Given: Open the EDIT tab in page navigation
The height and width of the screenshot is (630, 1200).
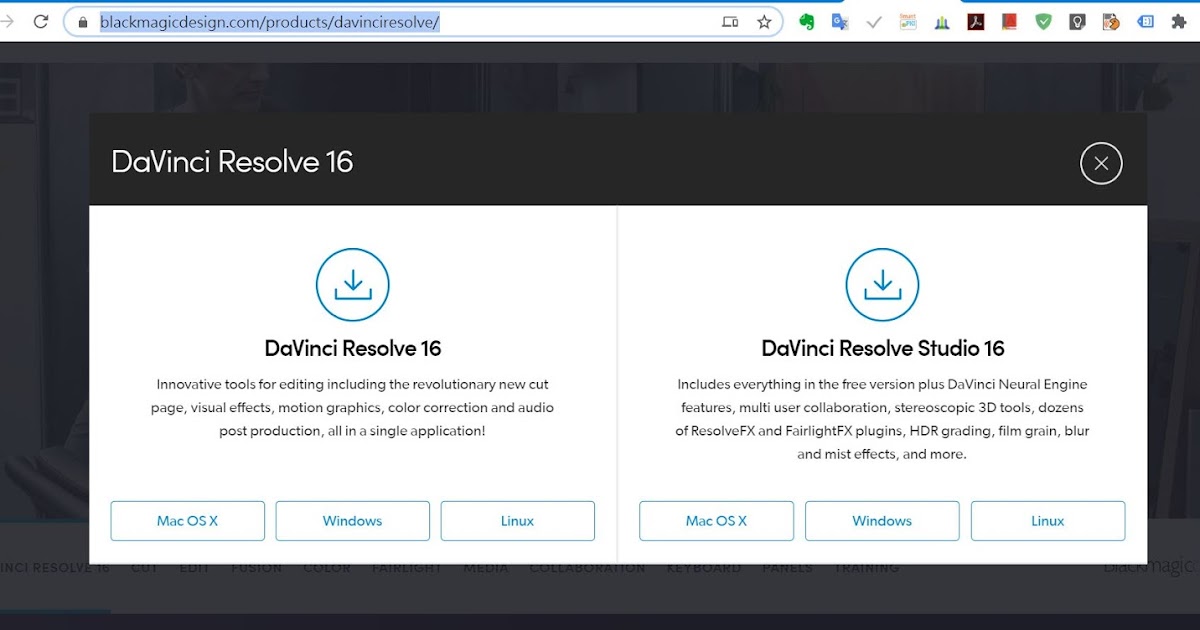Looking at the screenshot, I should coord(195,568).
